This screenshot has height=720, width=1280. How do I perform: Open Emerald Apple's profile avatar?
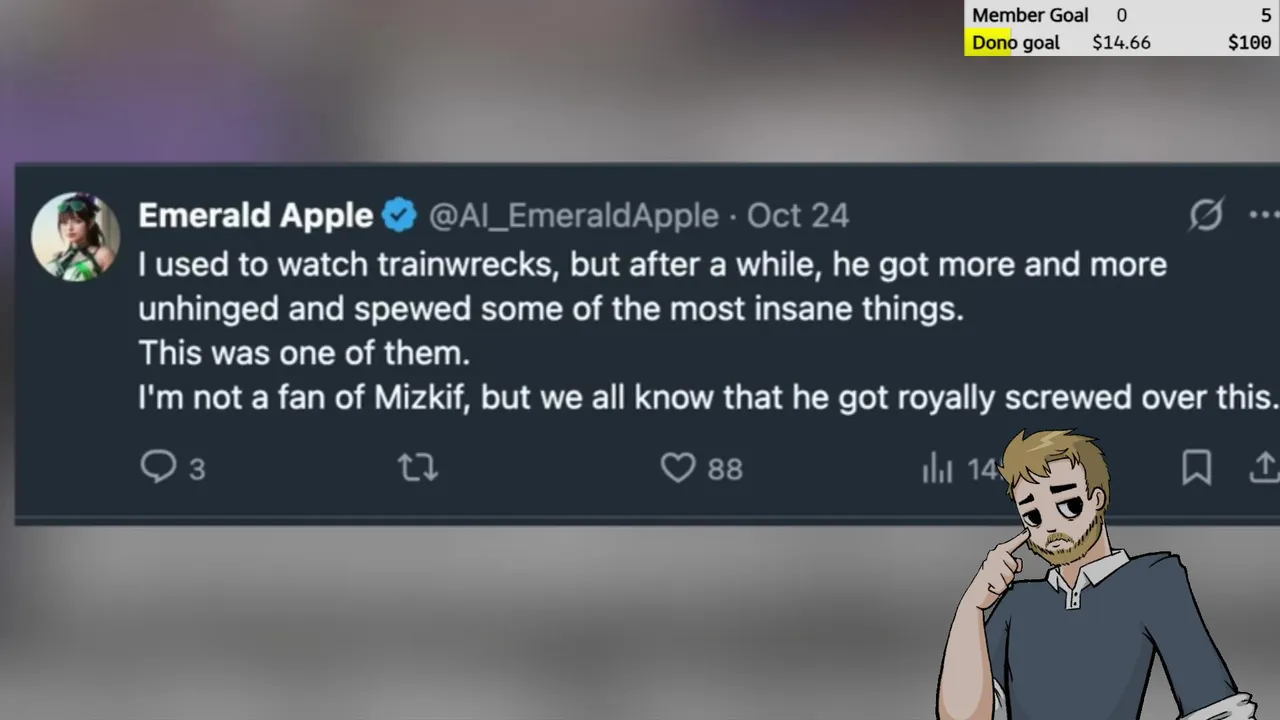(x=76, y=237)
